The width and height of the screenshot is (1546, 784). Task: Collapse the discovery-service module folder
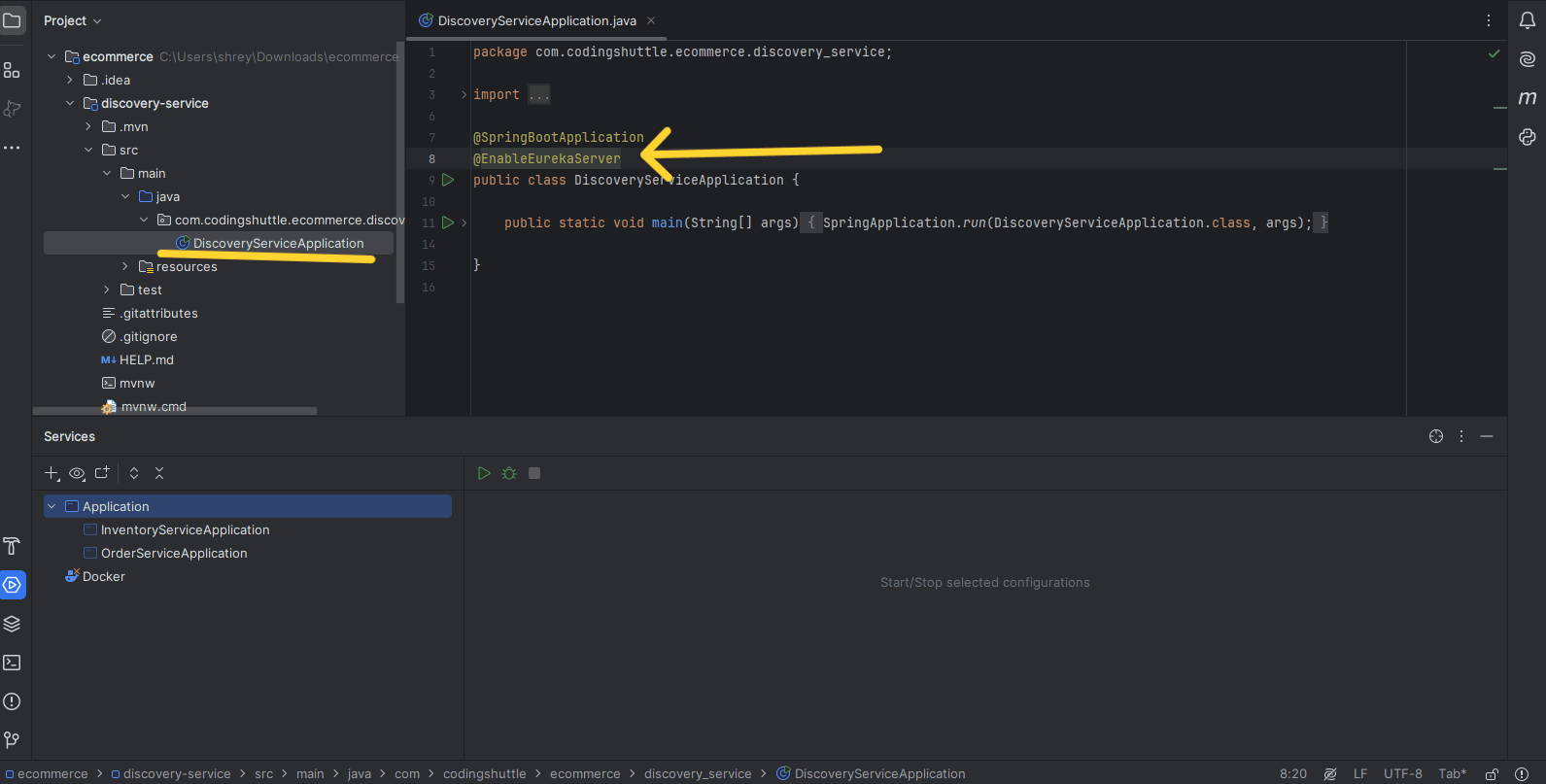[x=70, y=103]
